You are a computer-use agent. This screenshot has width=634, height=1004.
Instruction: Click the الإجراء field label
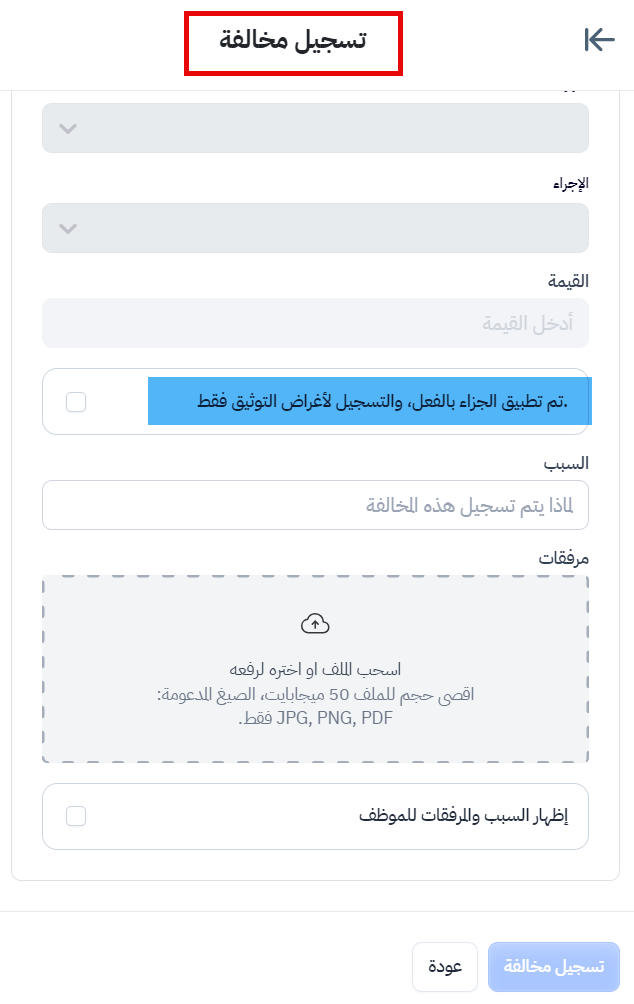click(571, 184)
